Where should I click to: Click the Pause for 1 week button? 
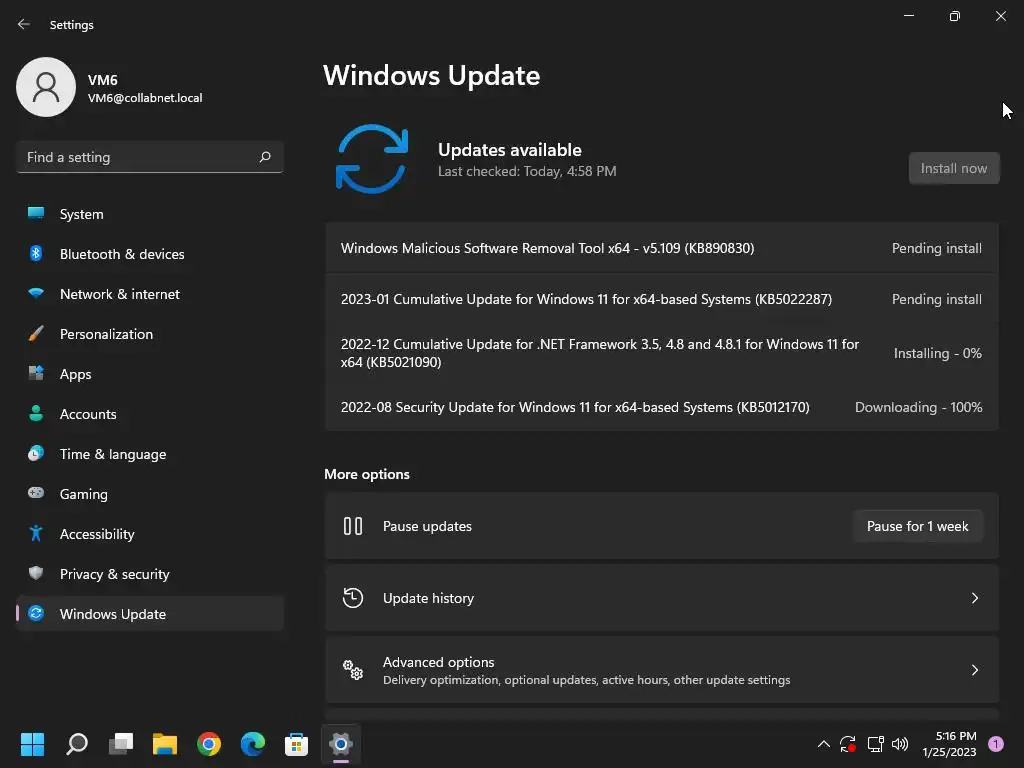tap(918, 526)
